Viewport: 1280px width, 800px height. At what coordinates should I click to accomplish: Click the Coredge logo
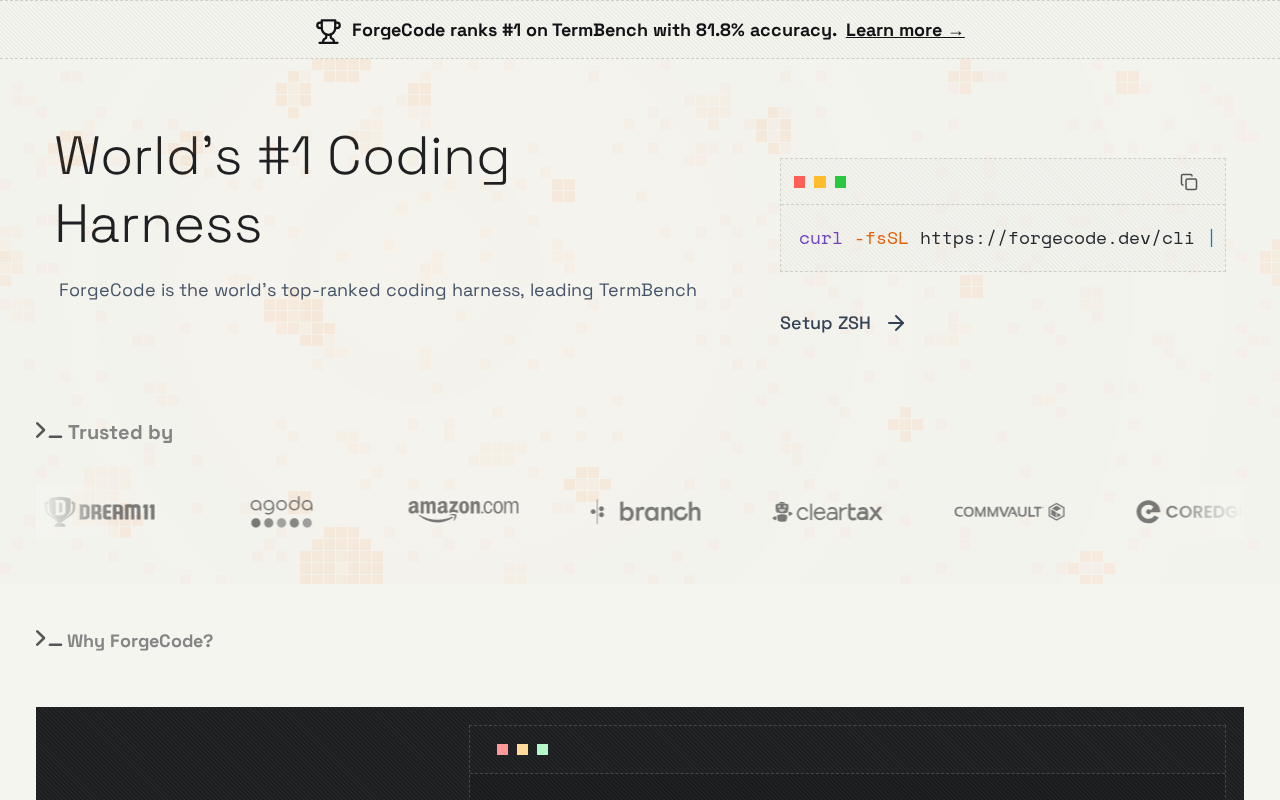coord(1190,512)
